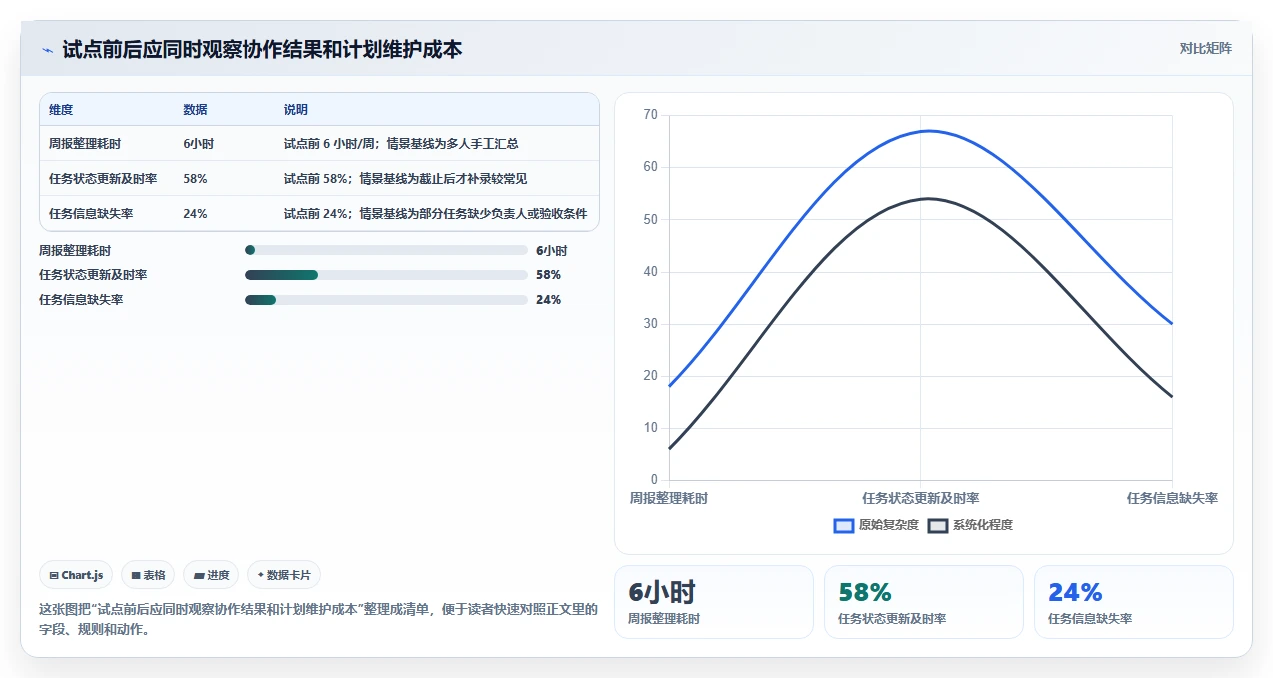Select table cell 任务信息缺失率
This screenshot has width=1273, height=678.
(x=91, y=214)
